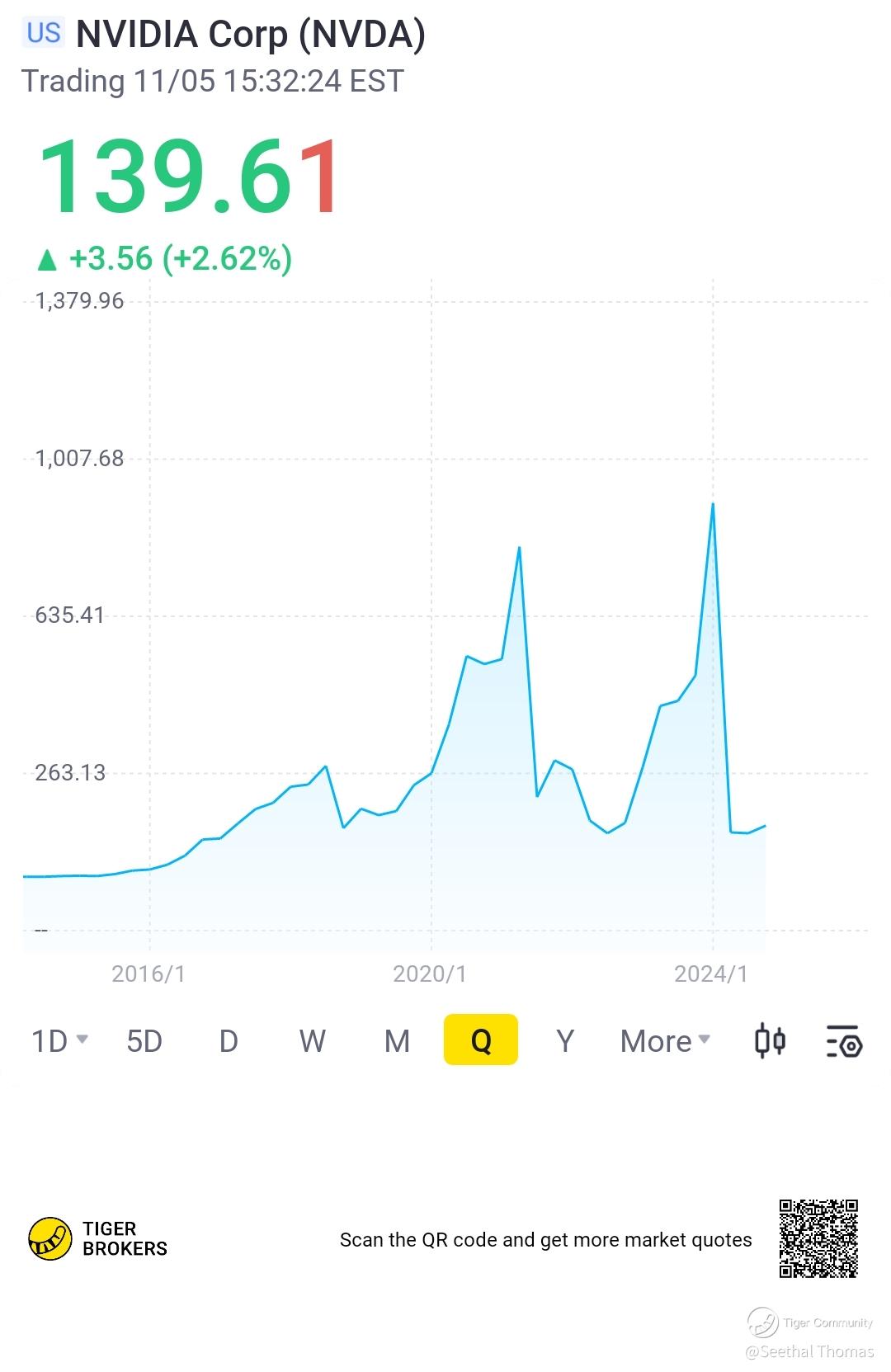Click the 139.61 current price

[x=188, y=177]
